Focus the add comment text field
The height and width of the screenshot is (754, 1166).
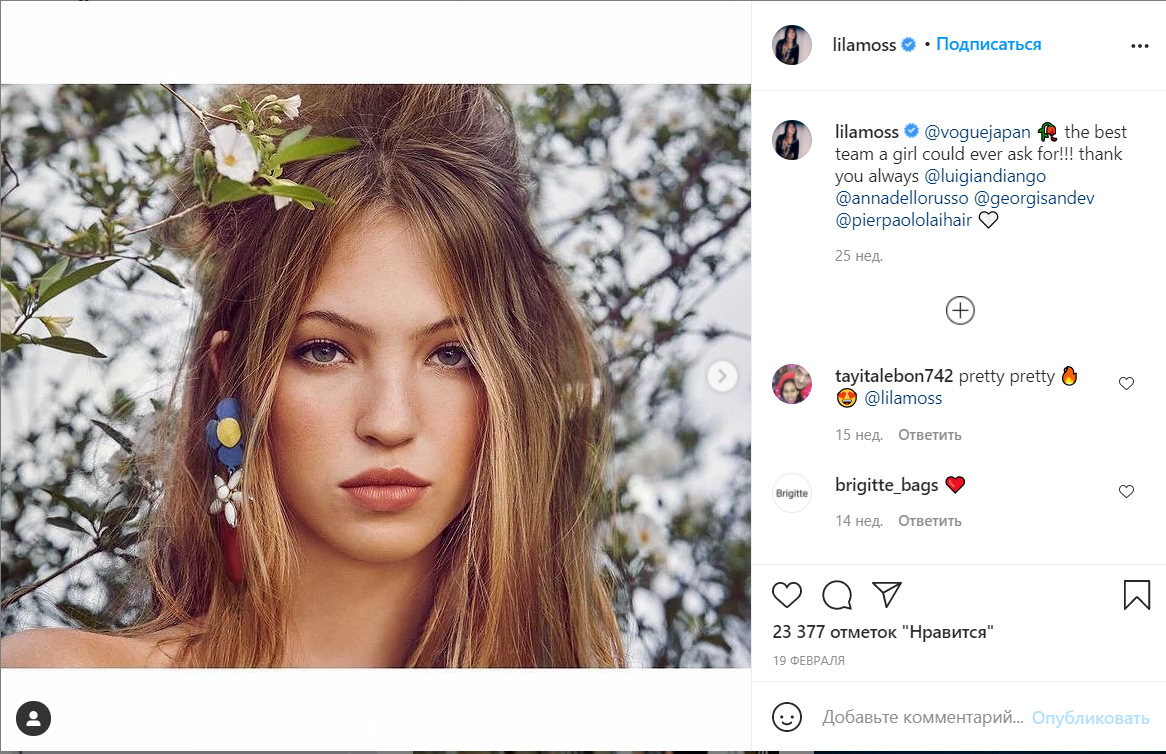pyautogui.click(x=922, y=718)
